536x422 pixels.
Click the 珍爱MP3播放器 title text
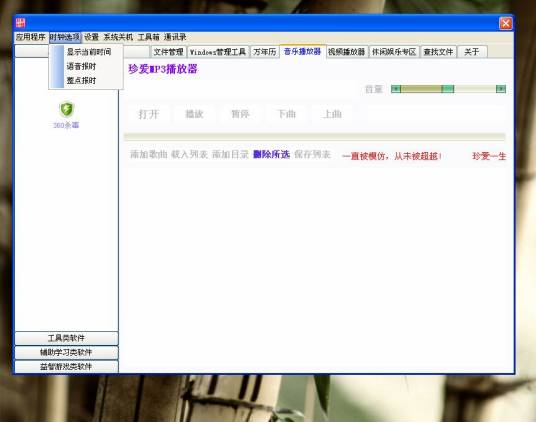point(163,69)
